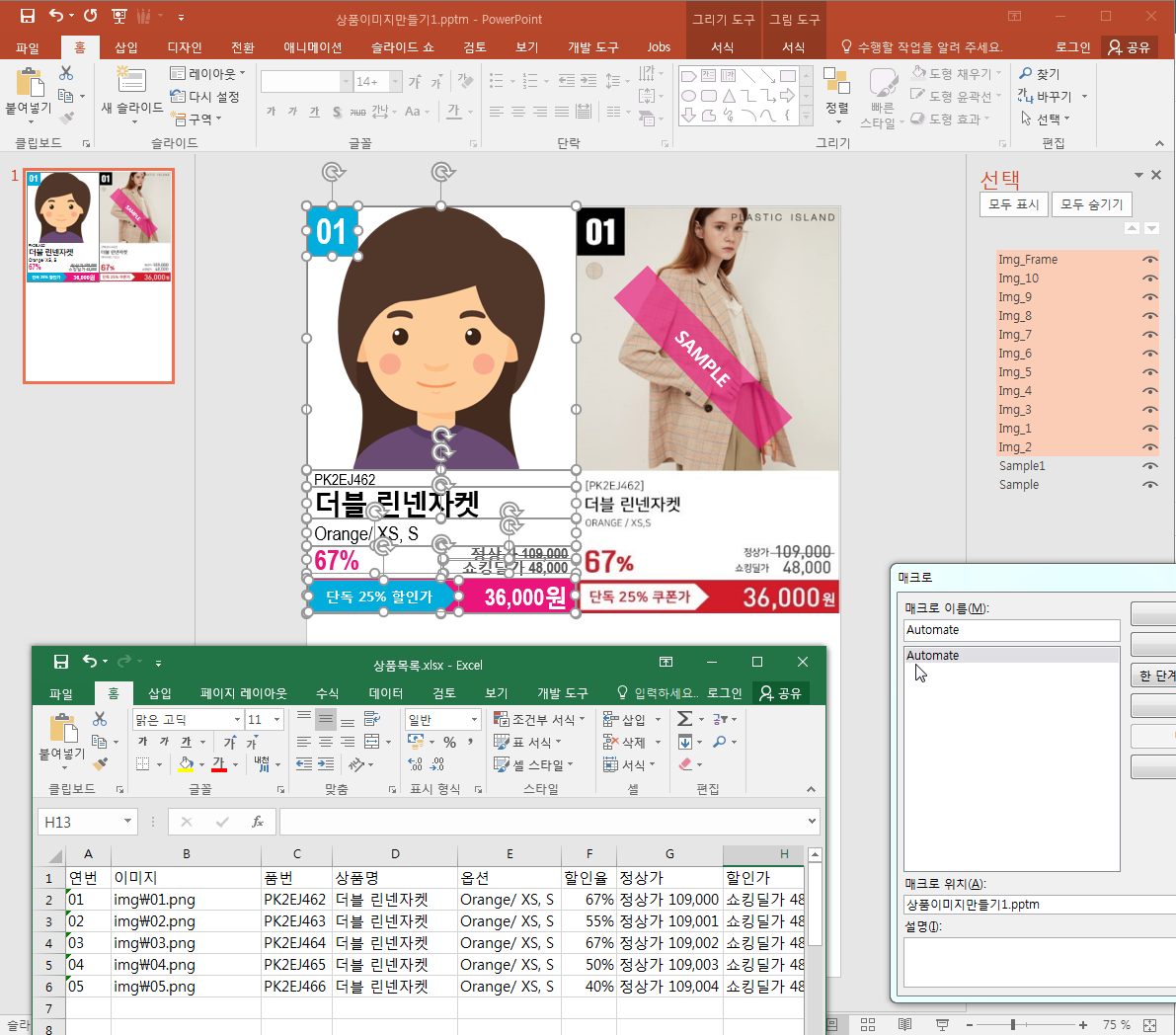Open the PowerPoint Animations (애니메이션) tab
The height and width of the screenshot is (1035, 1176).
point(313,47)
